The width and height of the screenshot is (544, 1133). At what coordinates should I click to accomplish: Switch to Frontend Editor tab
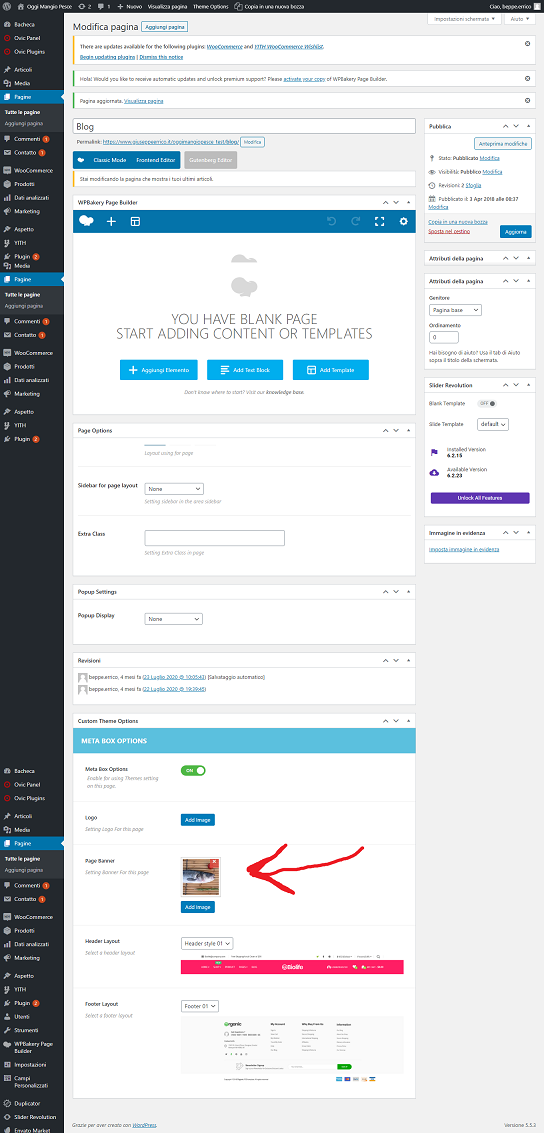tap(157, 159)
